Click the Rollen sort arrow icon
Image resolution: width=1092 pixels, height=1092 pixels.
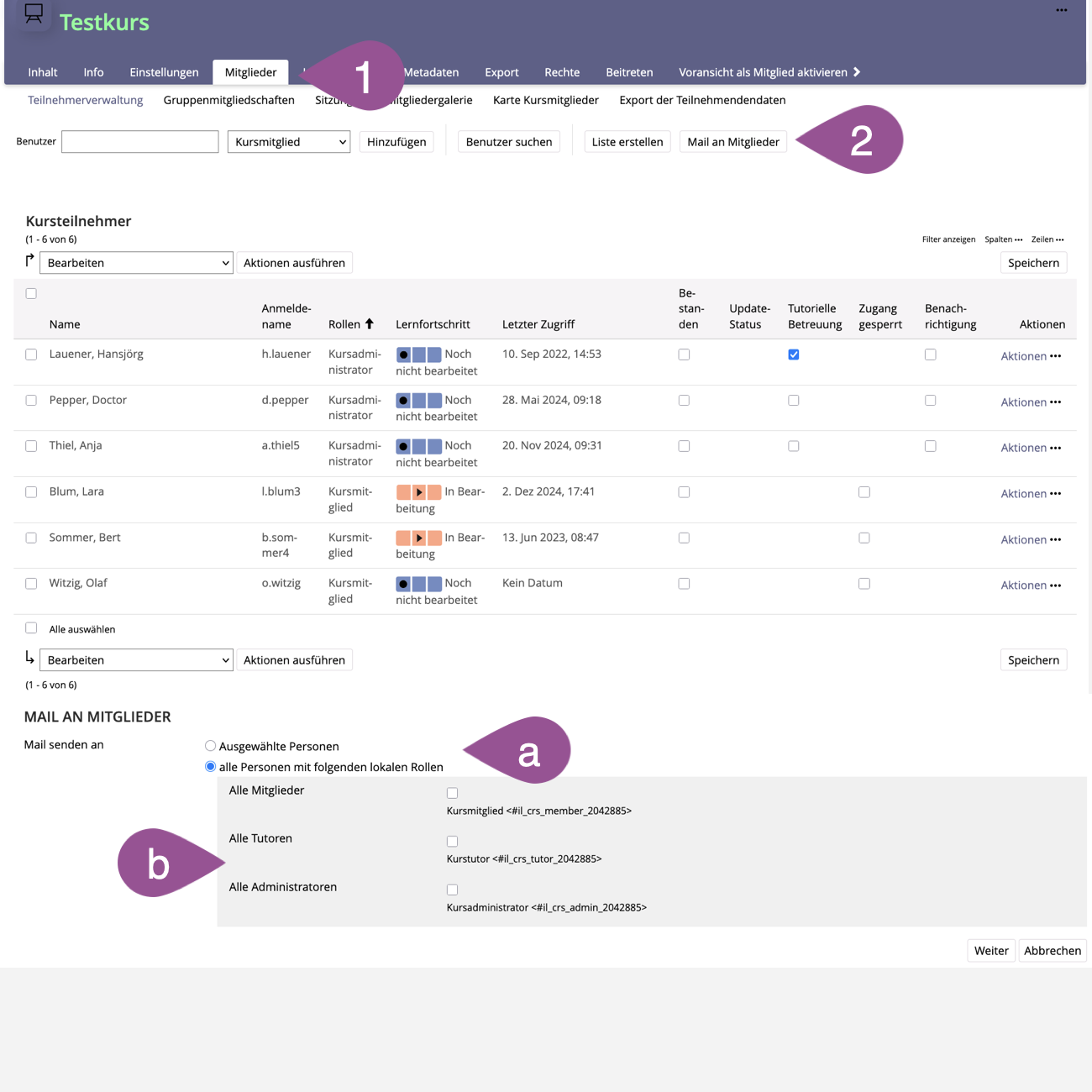click(369, 324)
